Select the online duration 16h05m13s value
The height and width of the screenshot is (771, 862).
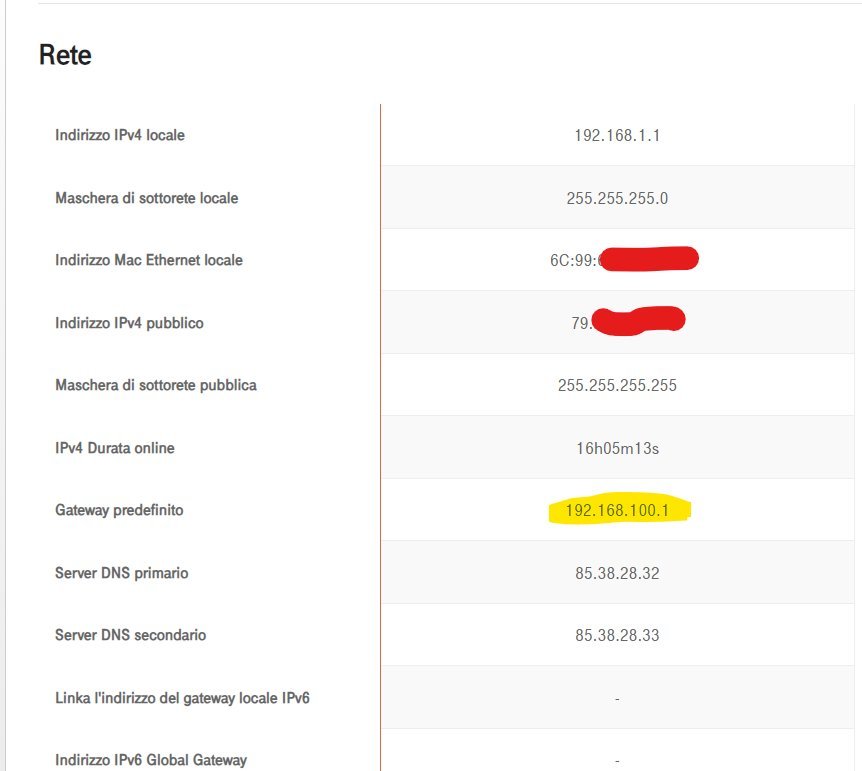[x=617, y=448]
